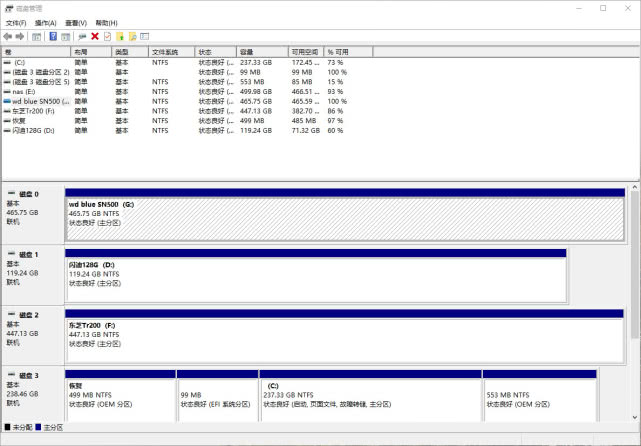Open Properties via the checkmark document icon

click(107, 36)
